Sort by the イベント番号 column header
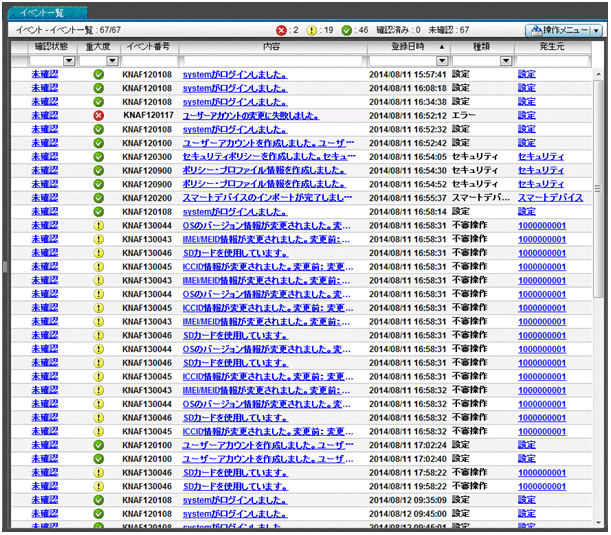The image size is (611, 535). click(147, 47)
